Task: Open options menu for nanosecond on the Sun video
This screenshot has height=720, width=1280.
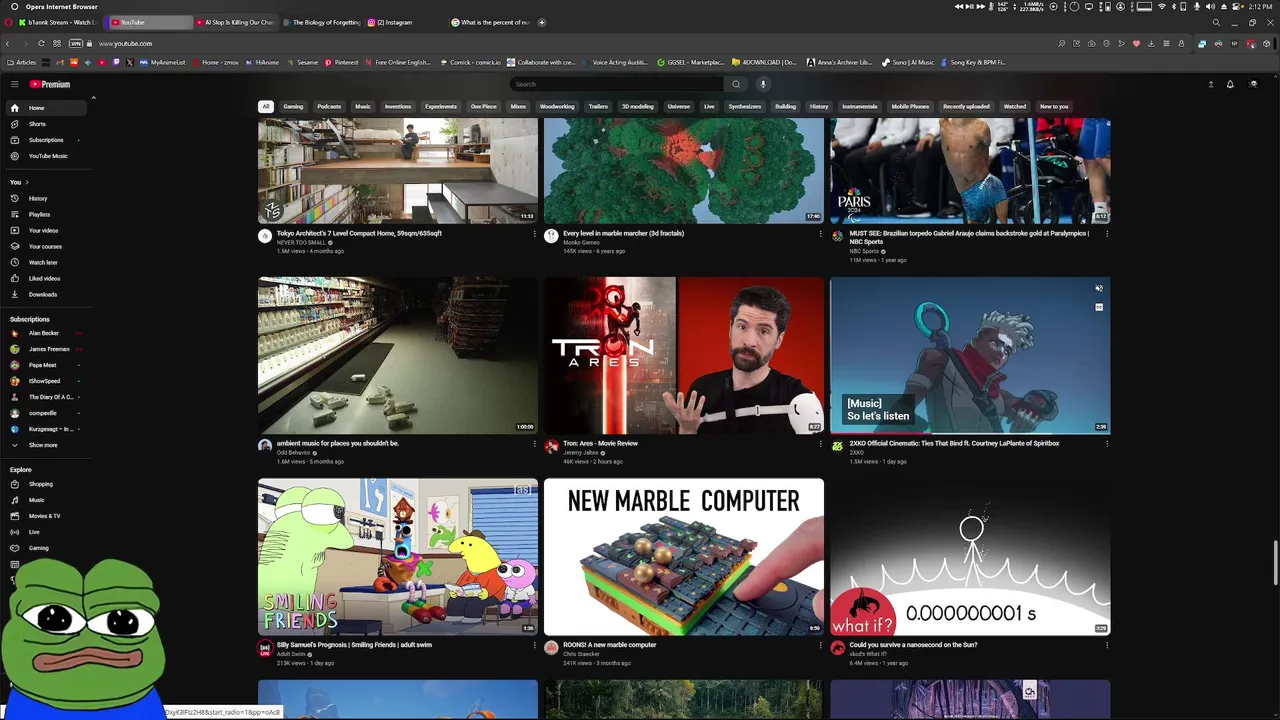Action: coord(1107,646)
